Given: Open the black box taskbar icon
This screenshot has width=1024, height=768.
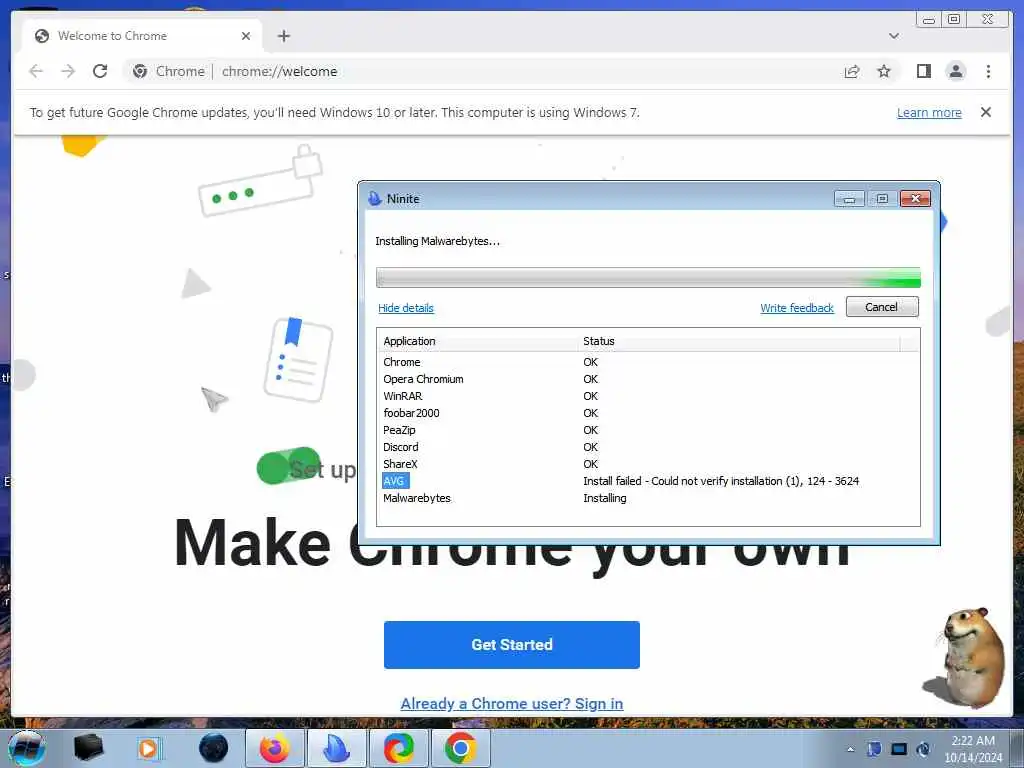Looking at the screenshot, I should pyautogui.click(x=88, y=748).
